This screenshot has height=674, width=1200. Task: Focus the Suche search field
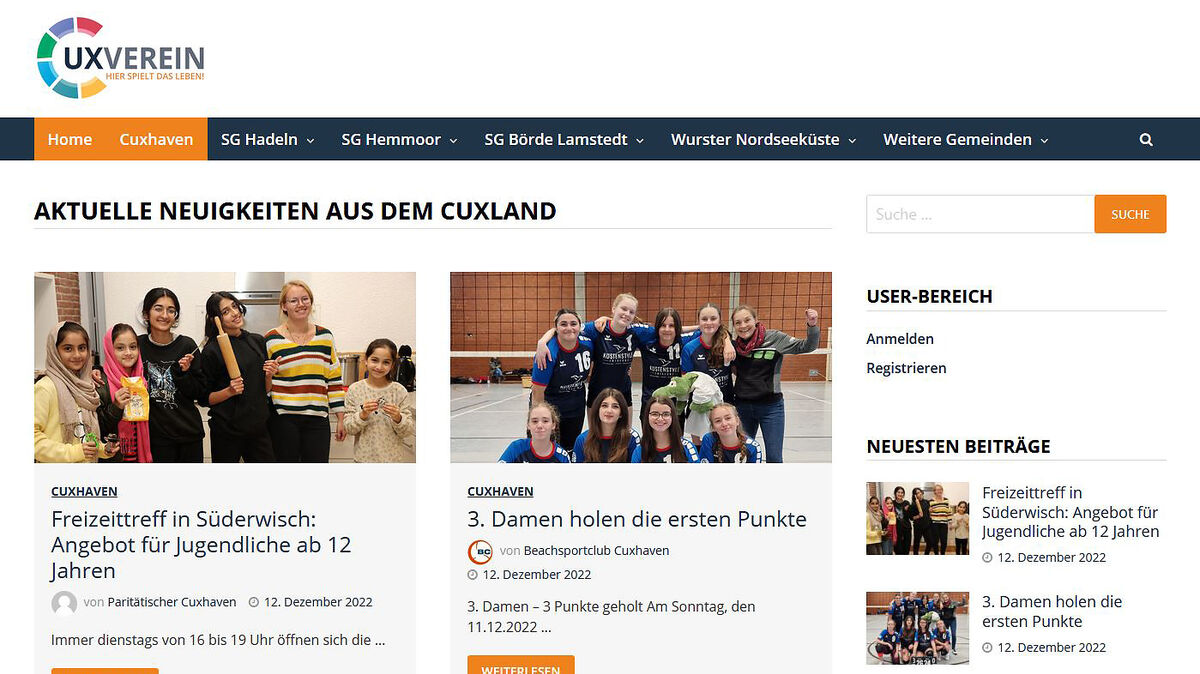point(980,214)
